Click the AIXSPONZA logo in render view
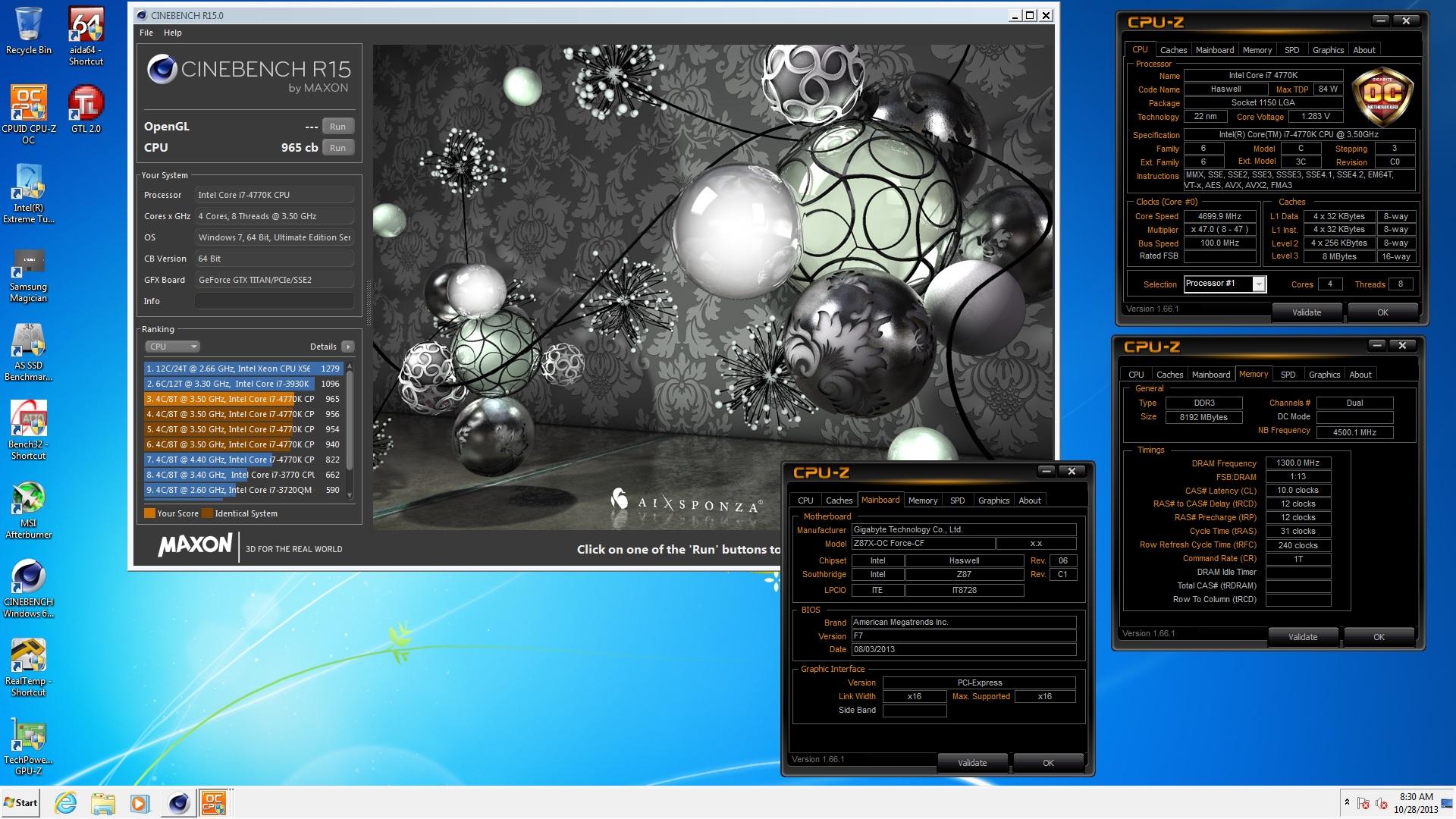This screenshot has height=819, width=1456. (x=686, y=500)
